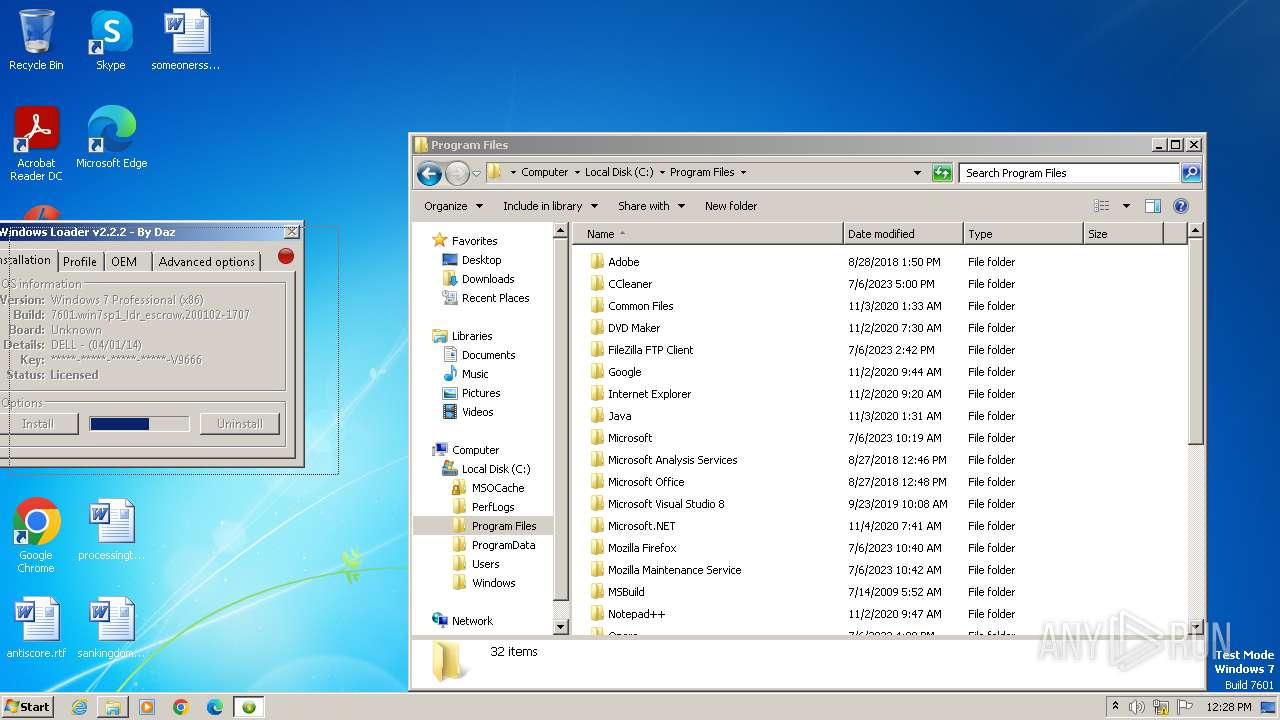Click into Search Program Files field
Viewport: 1280px width, 720px height.
[1069, 173]
